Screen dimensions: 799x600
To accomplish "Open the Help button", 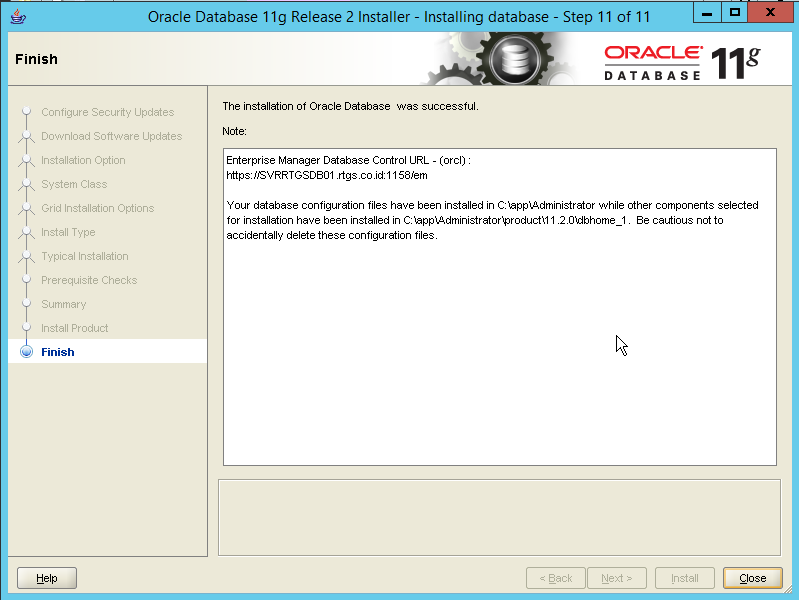I will point(47,578).
